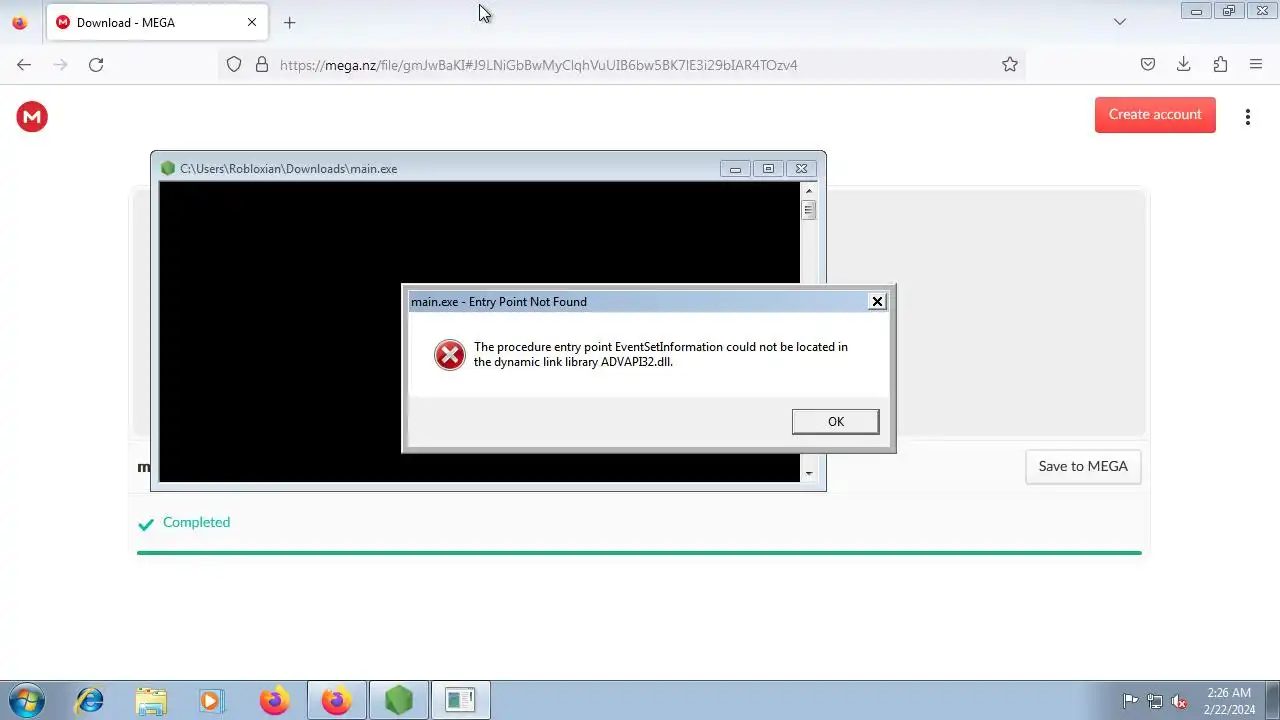Click the Save to MEGA button
The image size is (1280, 720).
coord(1083,466)
